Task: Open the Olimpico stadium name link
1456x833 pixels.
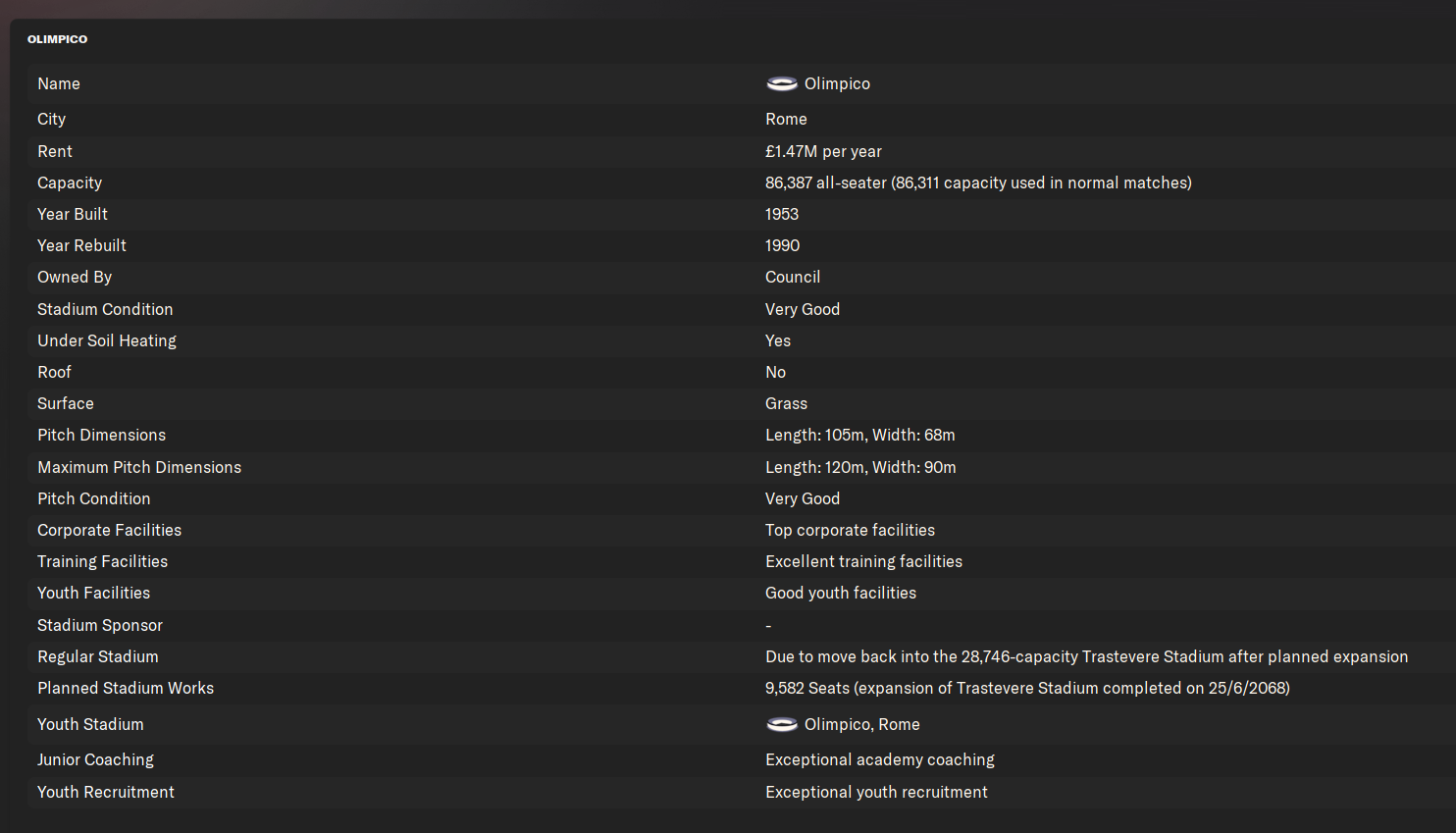Action: point(837,83)
